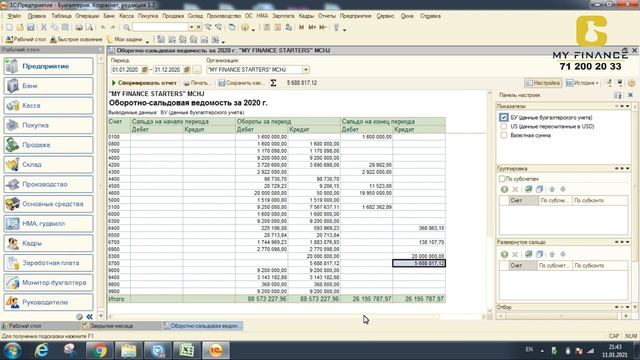Toggle БУ (данные бухгалтерского учета) checkbox
This screenshot has width=640, height=360.
coord(503,118)
